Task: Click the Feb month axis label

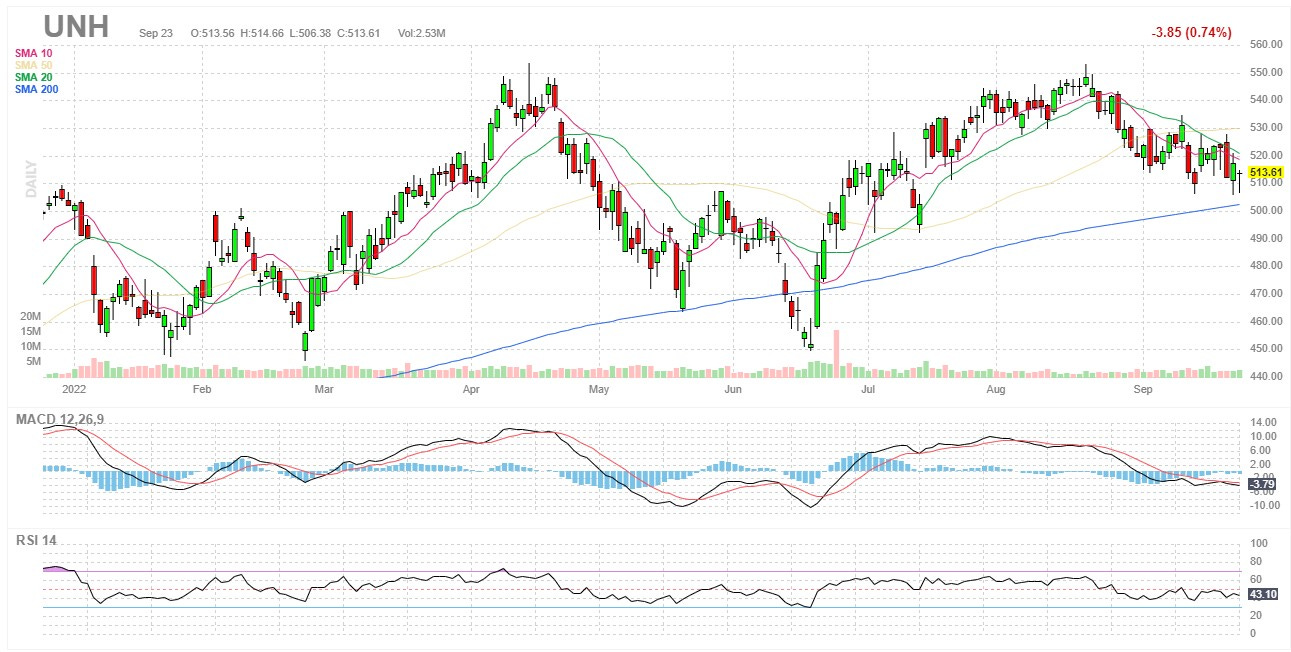Action: point(202,388)
